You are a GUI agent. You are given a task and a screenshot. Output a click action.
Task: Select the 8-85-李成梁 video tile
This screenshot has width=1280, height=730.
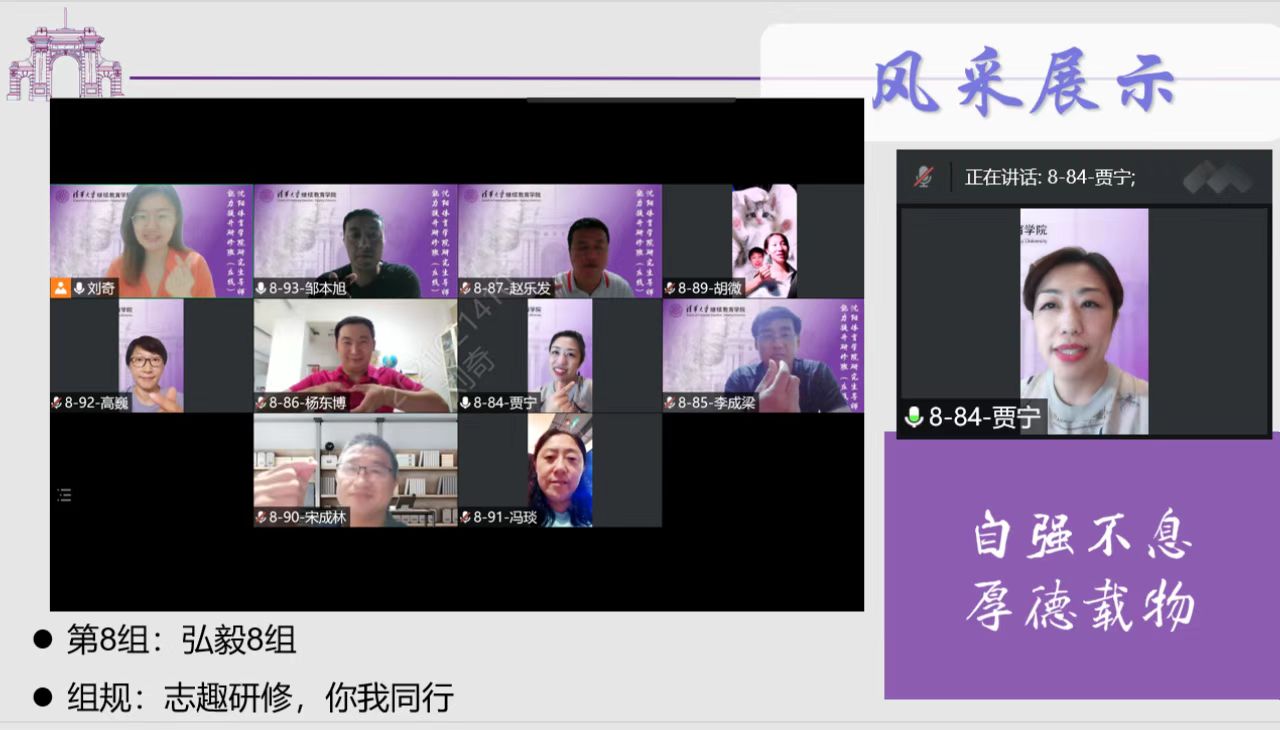tap(763, 355)
